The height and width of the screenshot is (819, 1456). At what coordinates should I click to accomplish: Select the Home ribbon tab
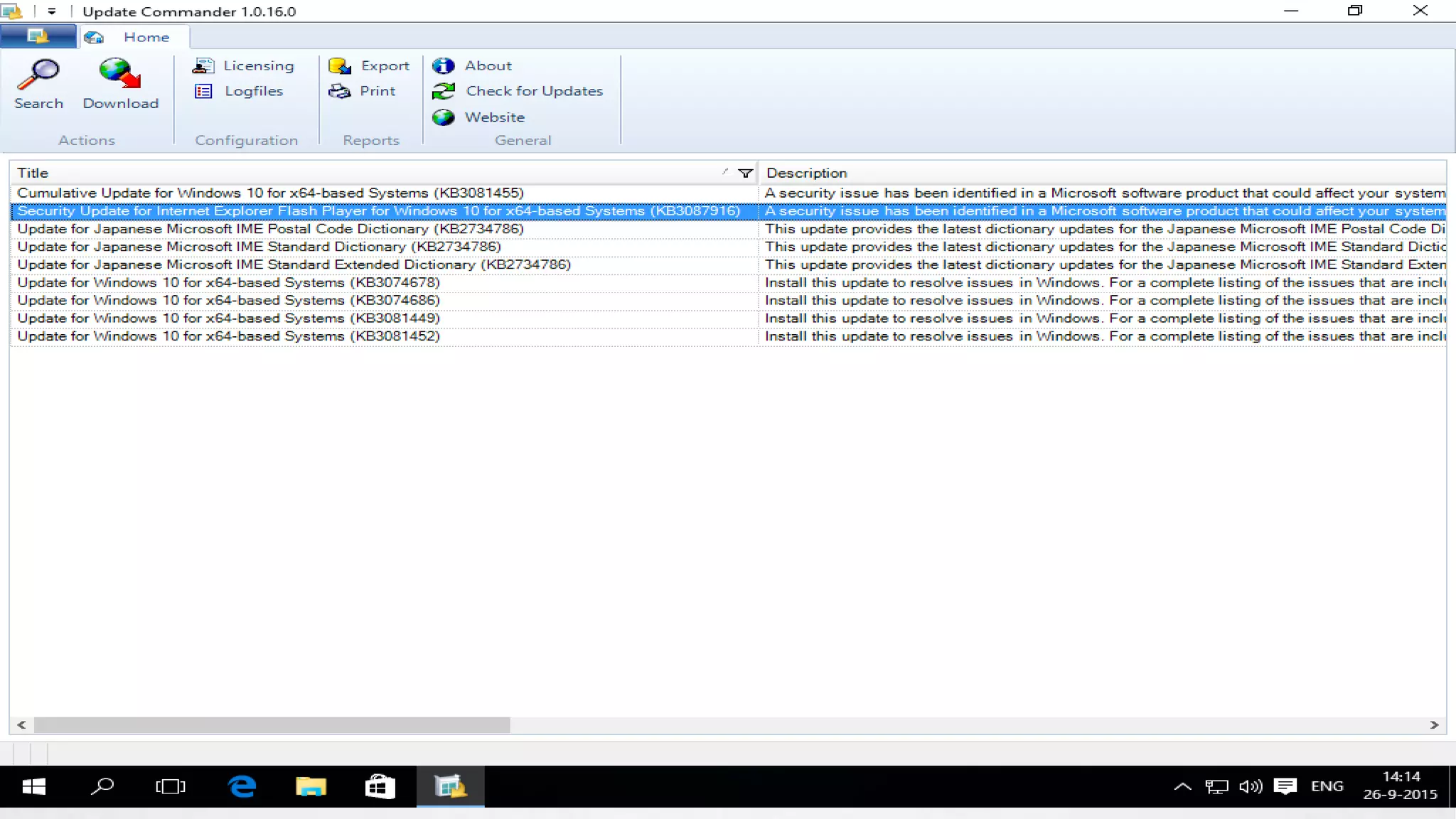tap(134, 37)
